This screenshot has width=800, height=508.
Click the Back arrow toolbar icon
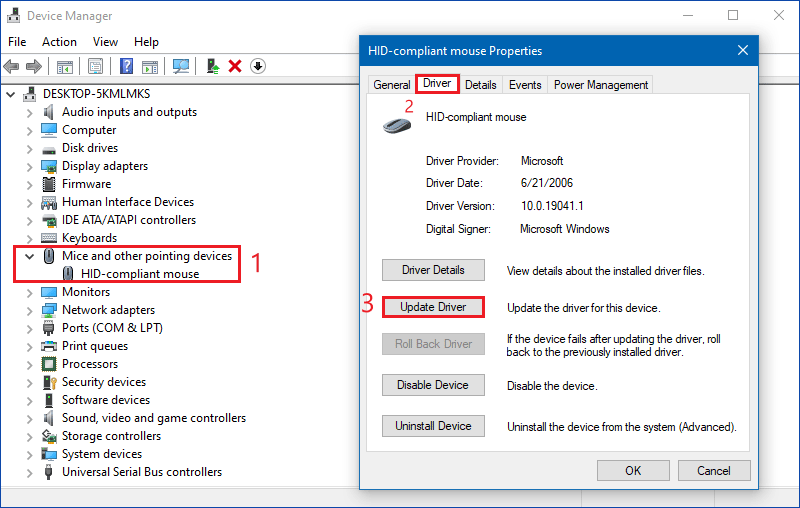click(x=11, y=66)
